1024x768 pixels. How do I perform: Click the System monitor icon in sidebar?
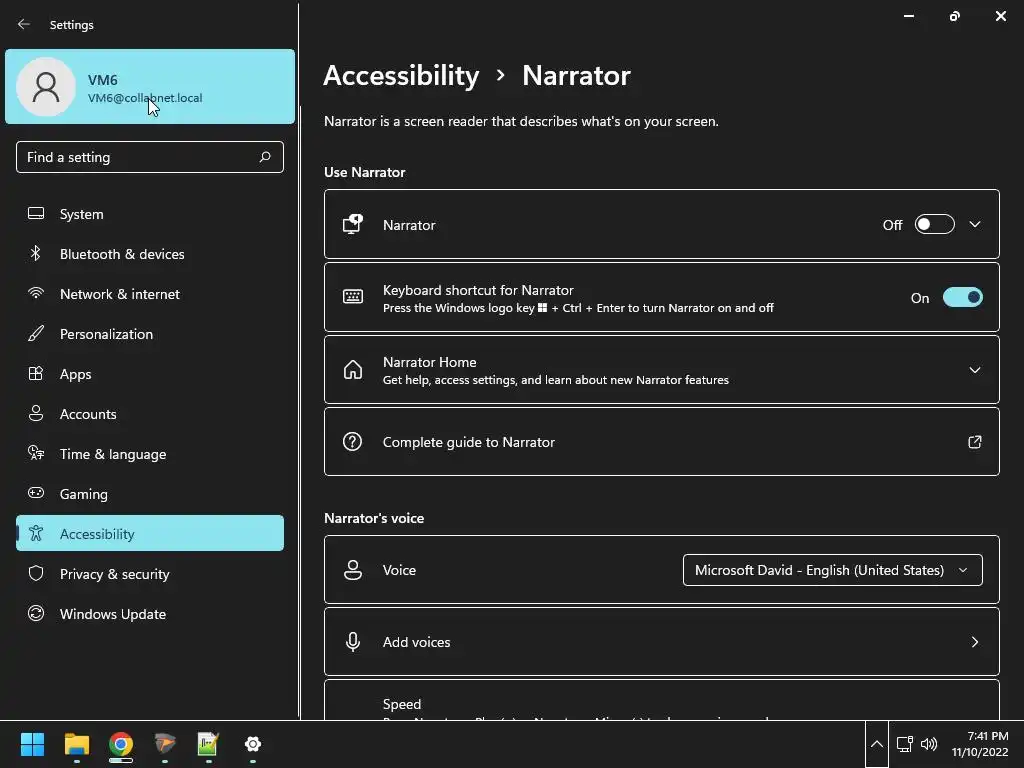point(36,214)
